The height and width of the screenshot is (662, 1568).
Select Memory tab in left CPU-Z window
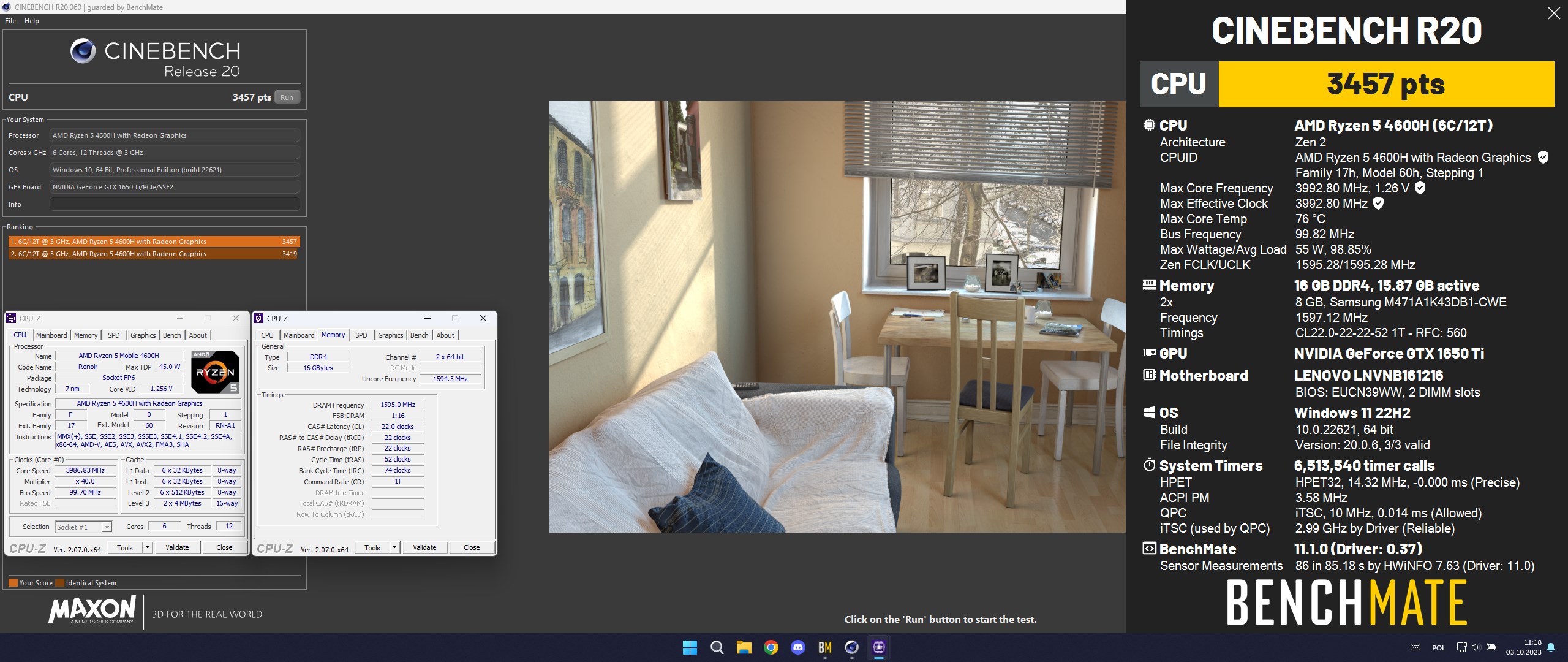pyautogui.click(x=86, y=335)
